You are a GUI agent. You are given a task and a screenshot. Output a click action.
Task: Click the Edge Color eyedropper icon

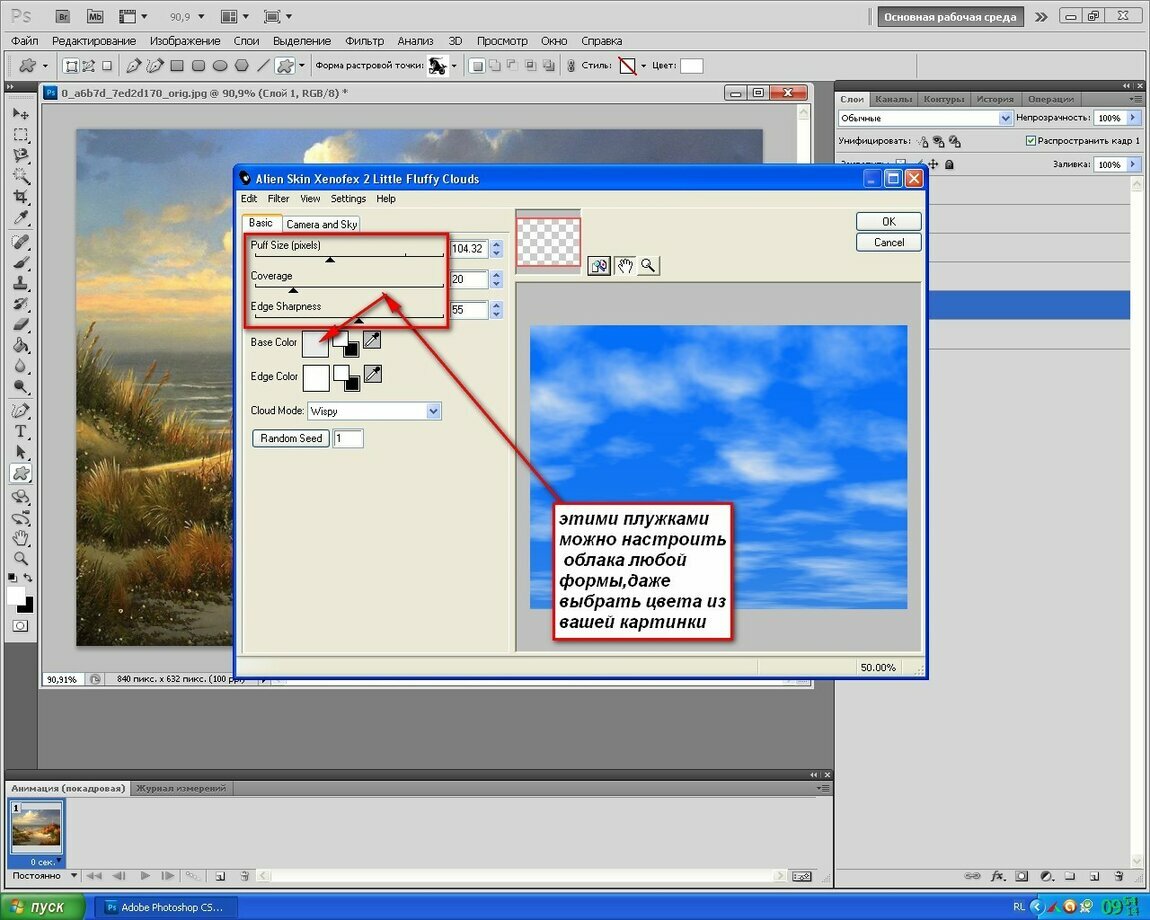(x=373, y=374)
